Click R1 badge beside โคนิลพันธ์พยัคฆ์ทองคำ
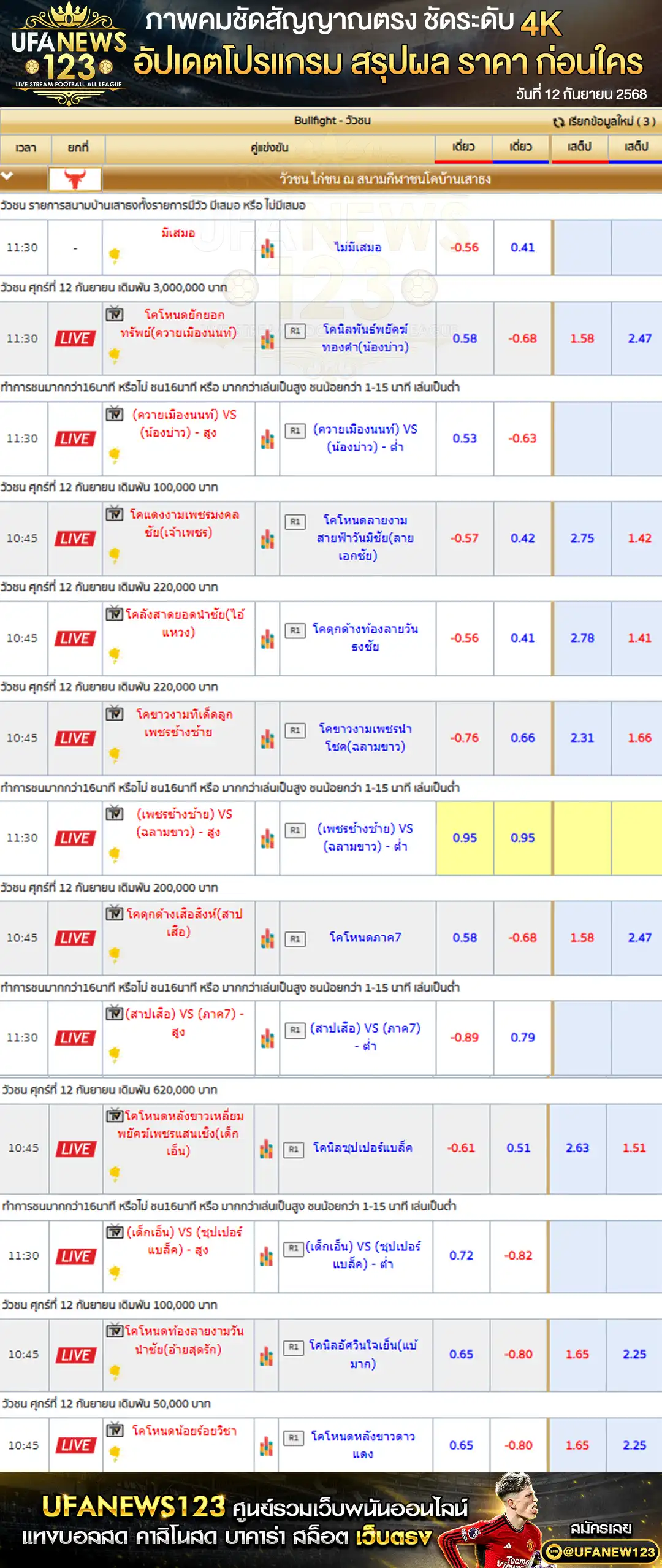Image resolution: width=662 pixels, height=1568 pixels. pos(295,331)
